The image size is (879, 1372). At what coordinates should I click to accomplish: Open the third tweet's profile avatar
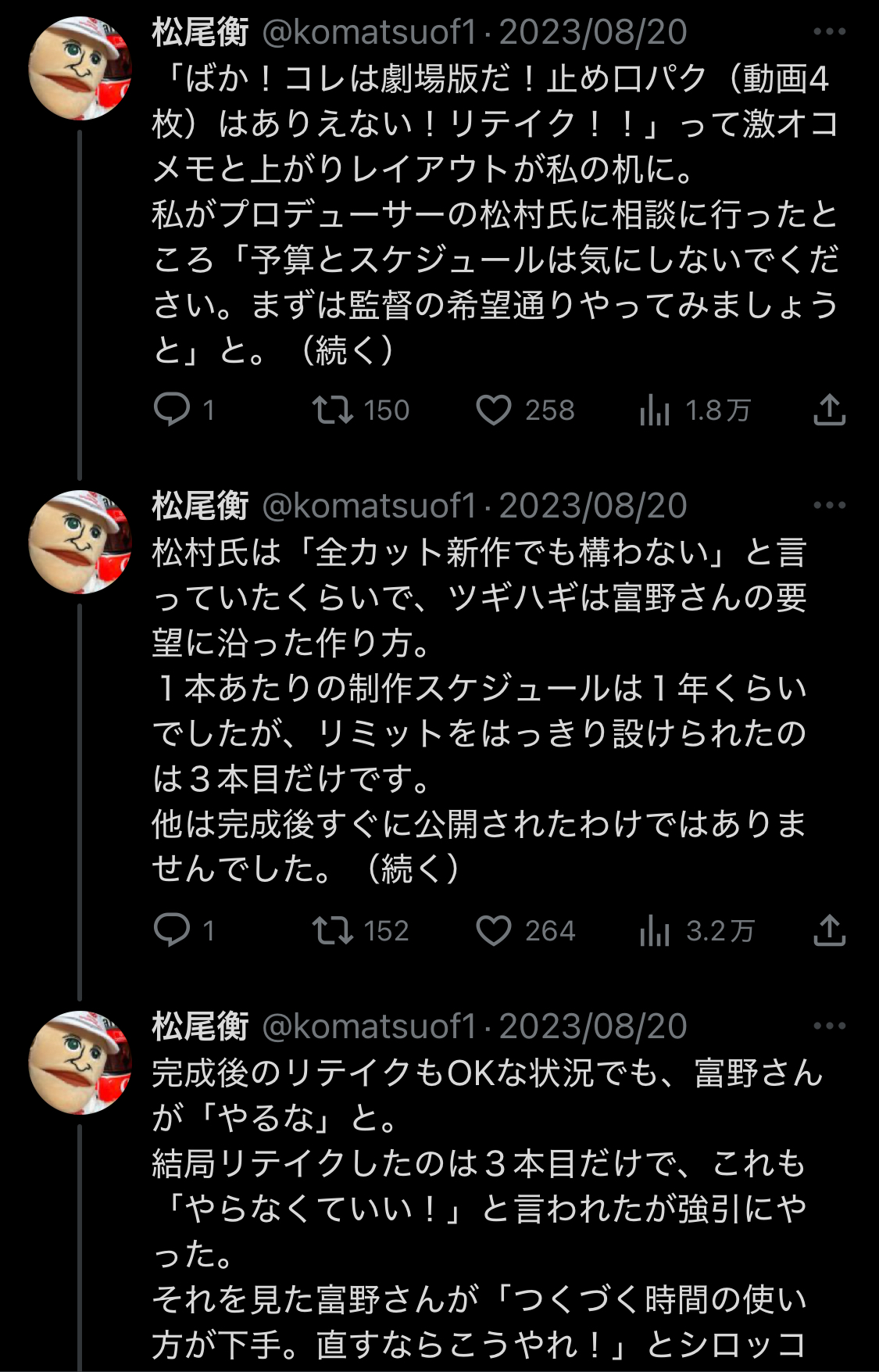coord(80,1062)
